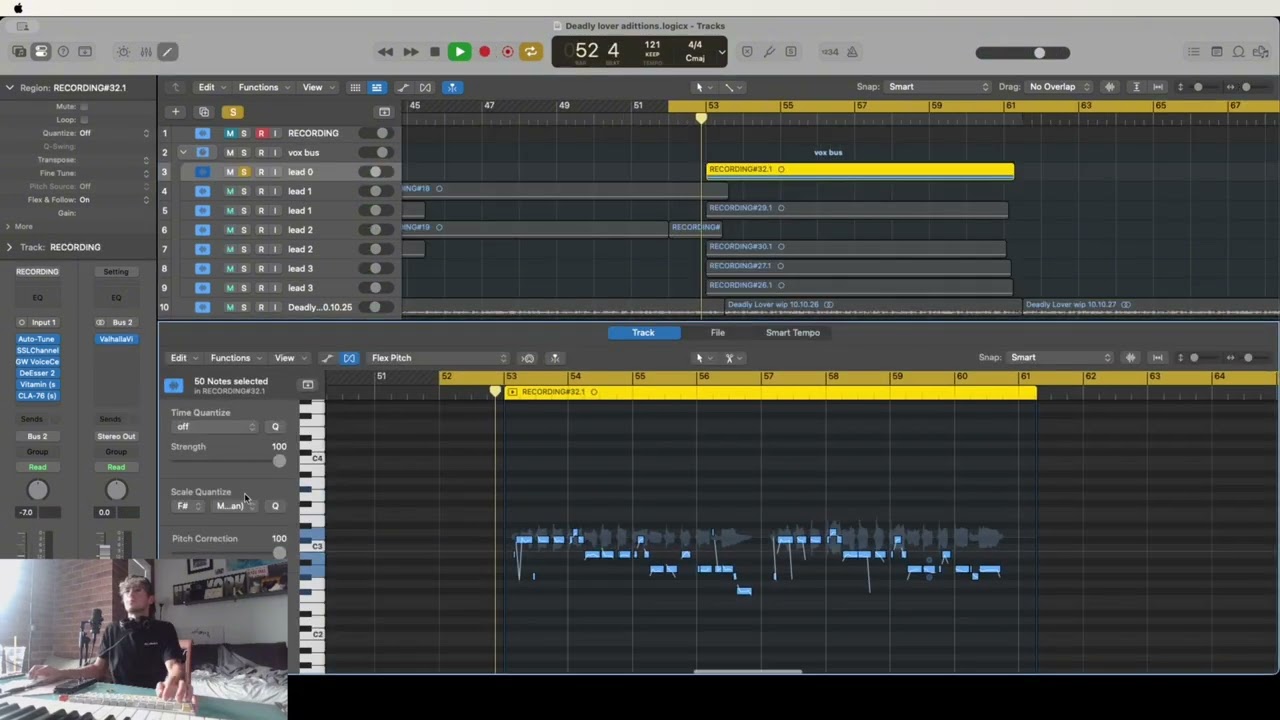The height and width of the screenshot is (720, 1280).
Task: Open the Tuner icon
Action: click(x=769, y=52)
